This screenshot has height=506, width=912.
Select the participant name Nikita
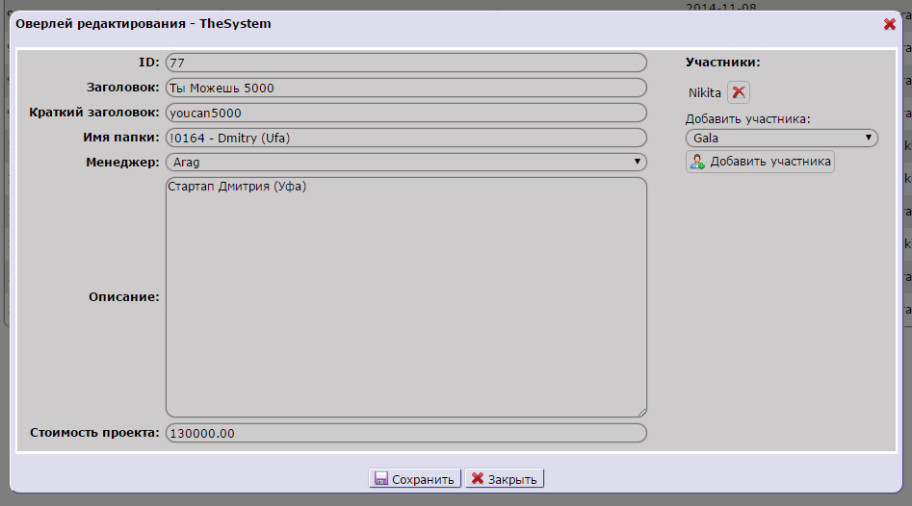point(704,92)
